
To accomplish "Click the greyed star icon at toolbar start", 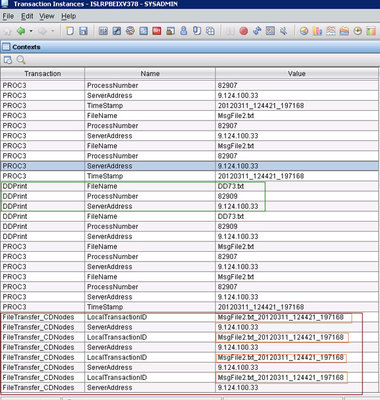I will [x=8, y=32].
